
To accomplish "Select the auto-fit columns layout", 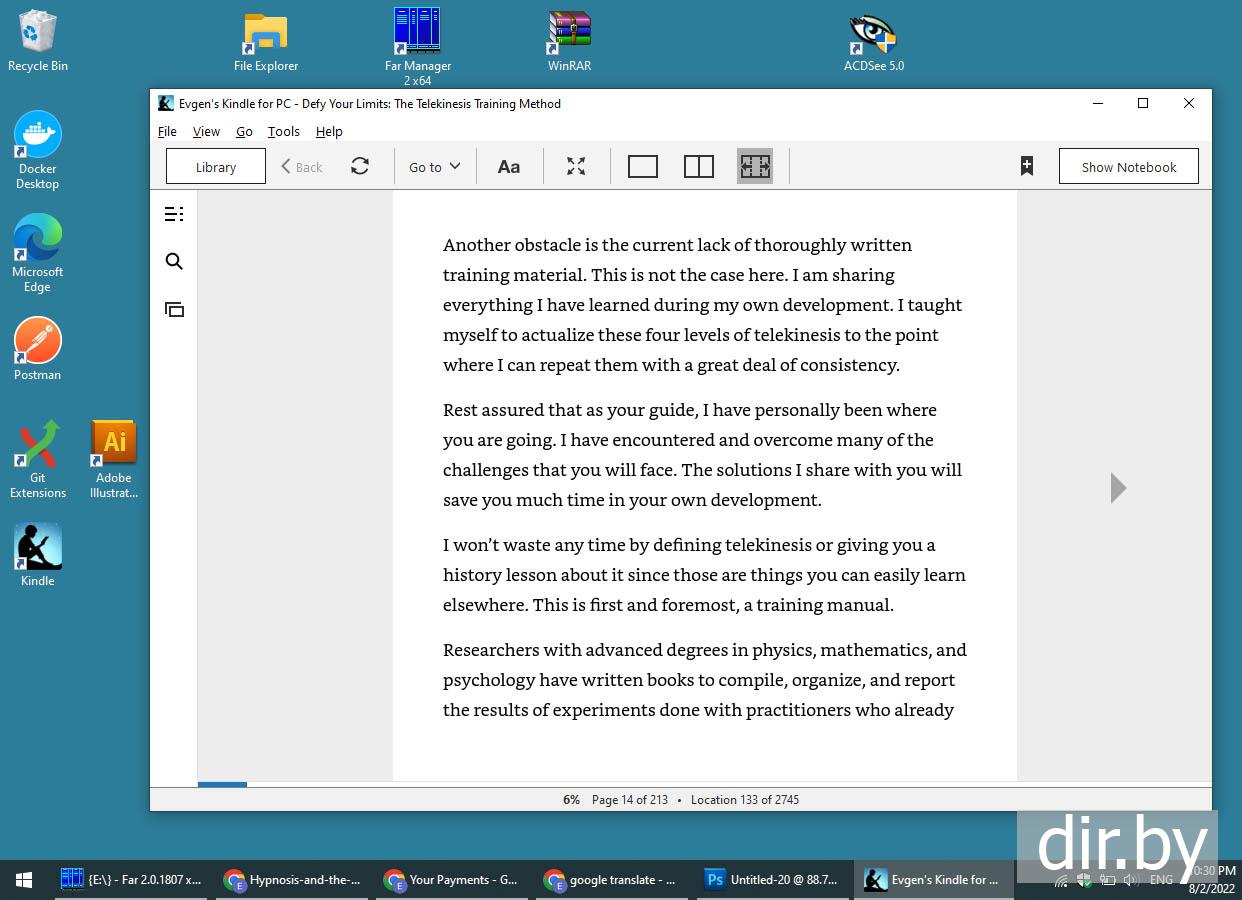I will point(755,166).
